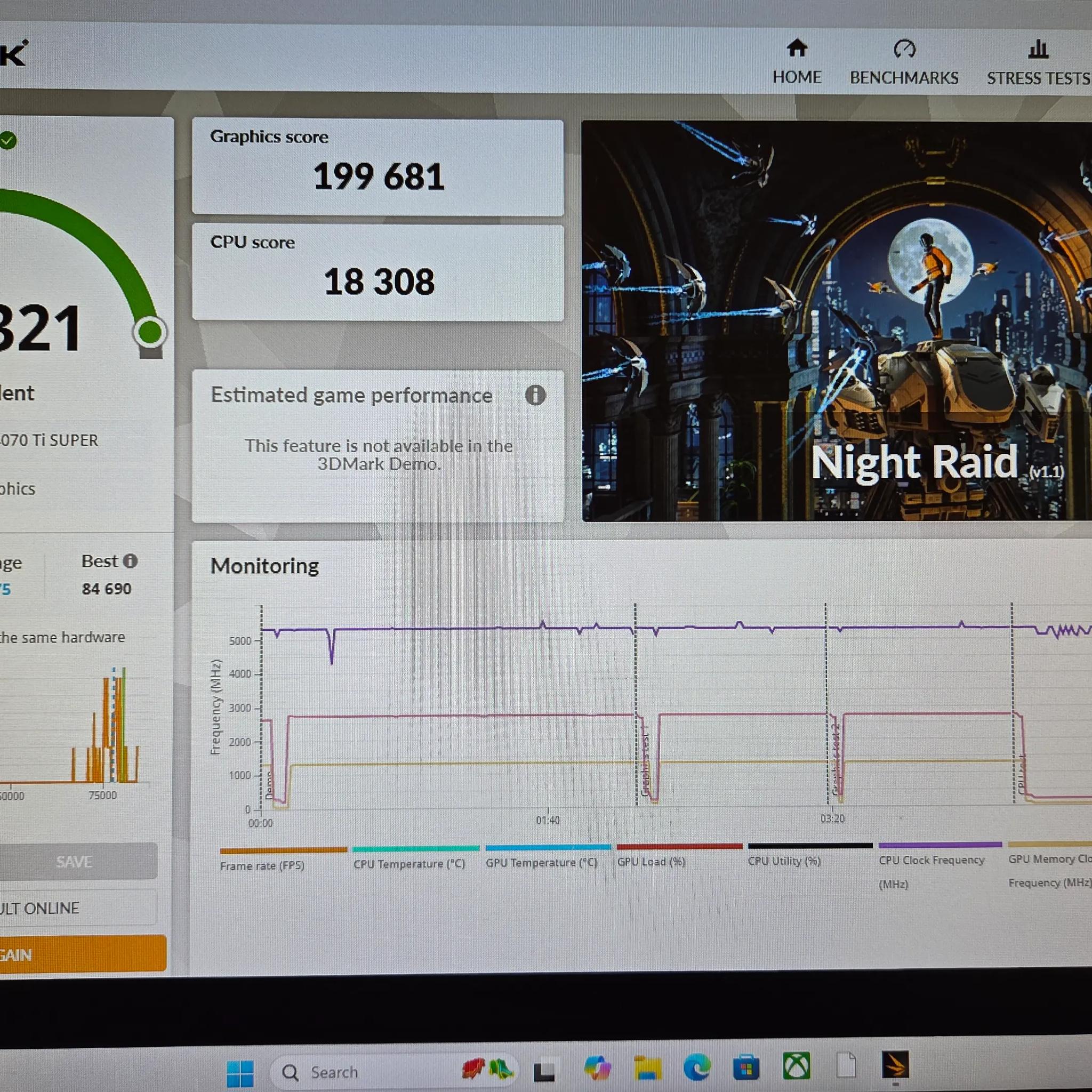This screenshot has width=1092, height=1092.
Task: Click the orange Frame rate color bar
Action: [283, 850]
